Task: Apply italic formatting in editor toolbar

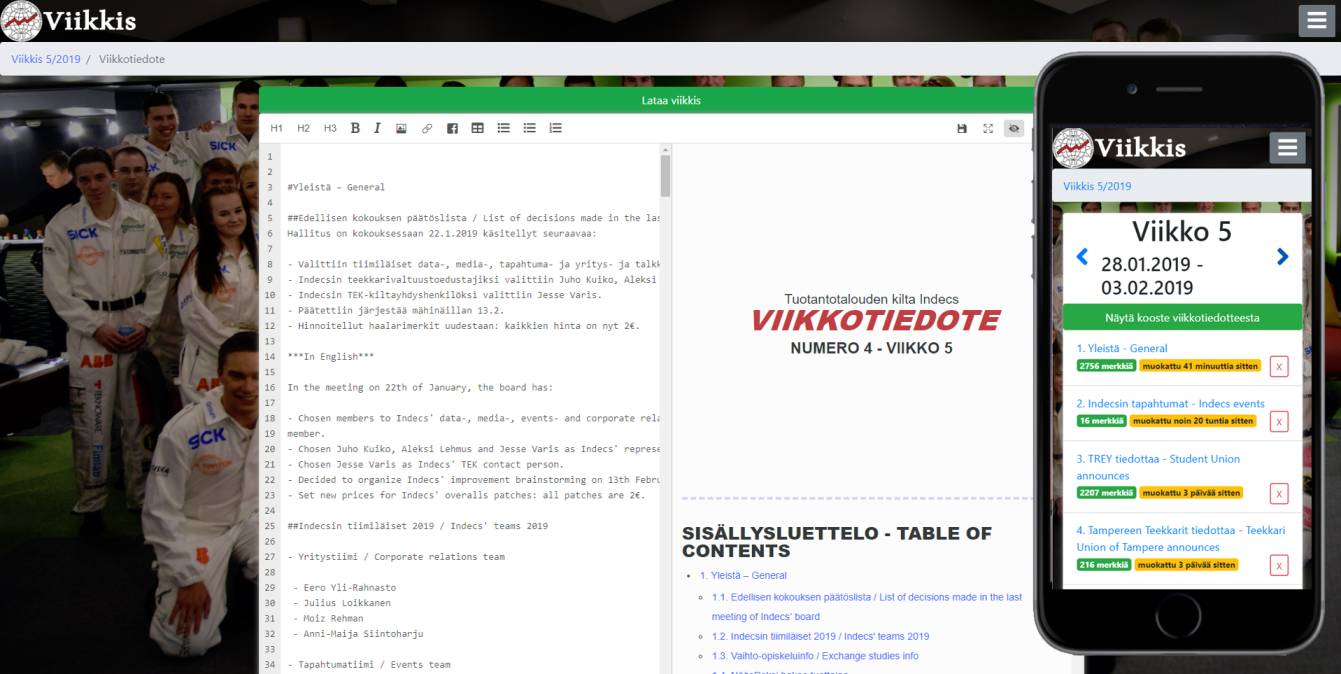Action: [x=377, y=128]
